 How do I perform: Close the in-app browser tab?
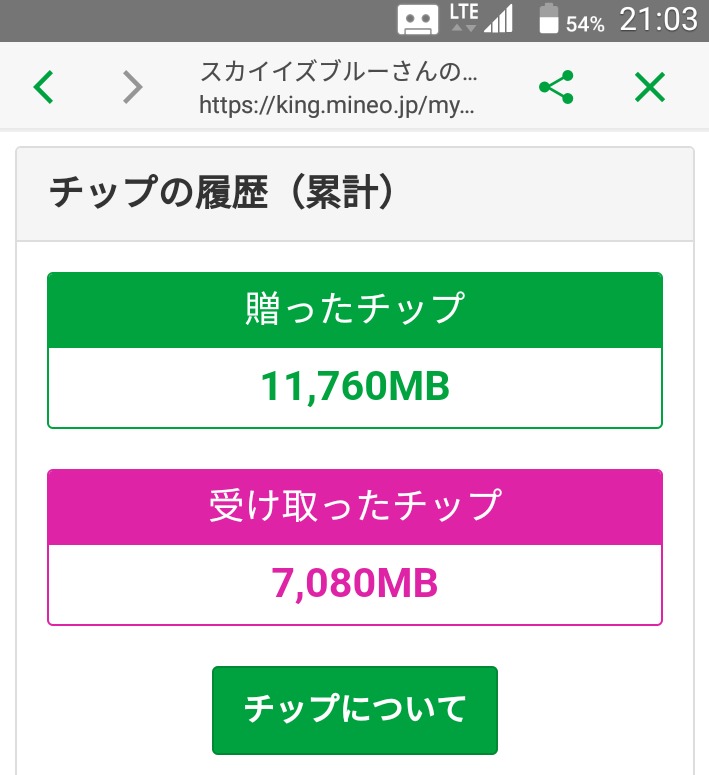(x=650, y=88)
